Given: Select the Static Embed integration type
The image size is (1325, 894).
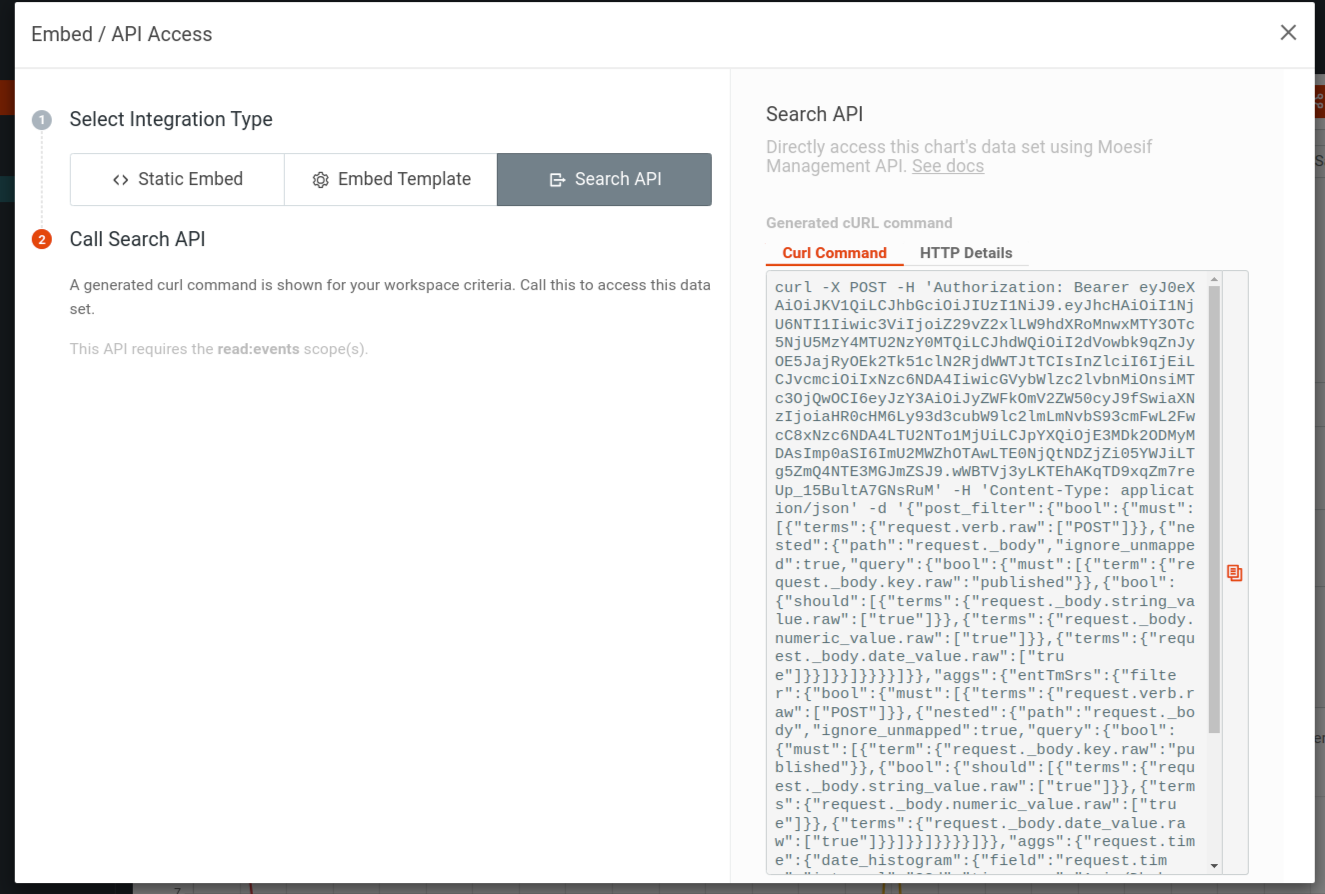Looking at the screenshot, I should click(177, 179).
